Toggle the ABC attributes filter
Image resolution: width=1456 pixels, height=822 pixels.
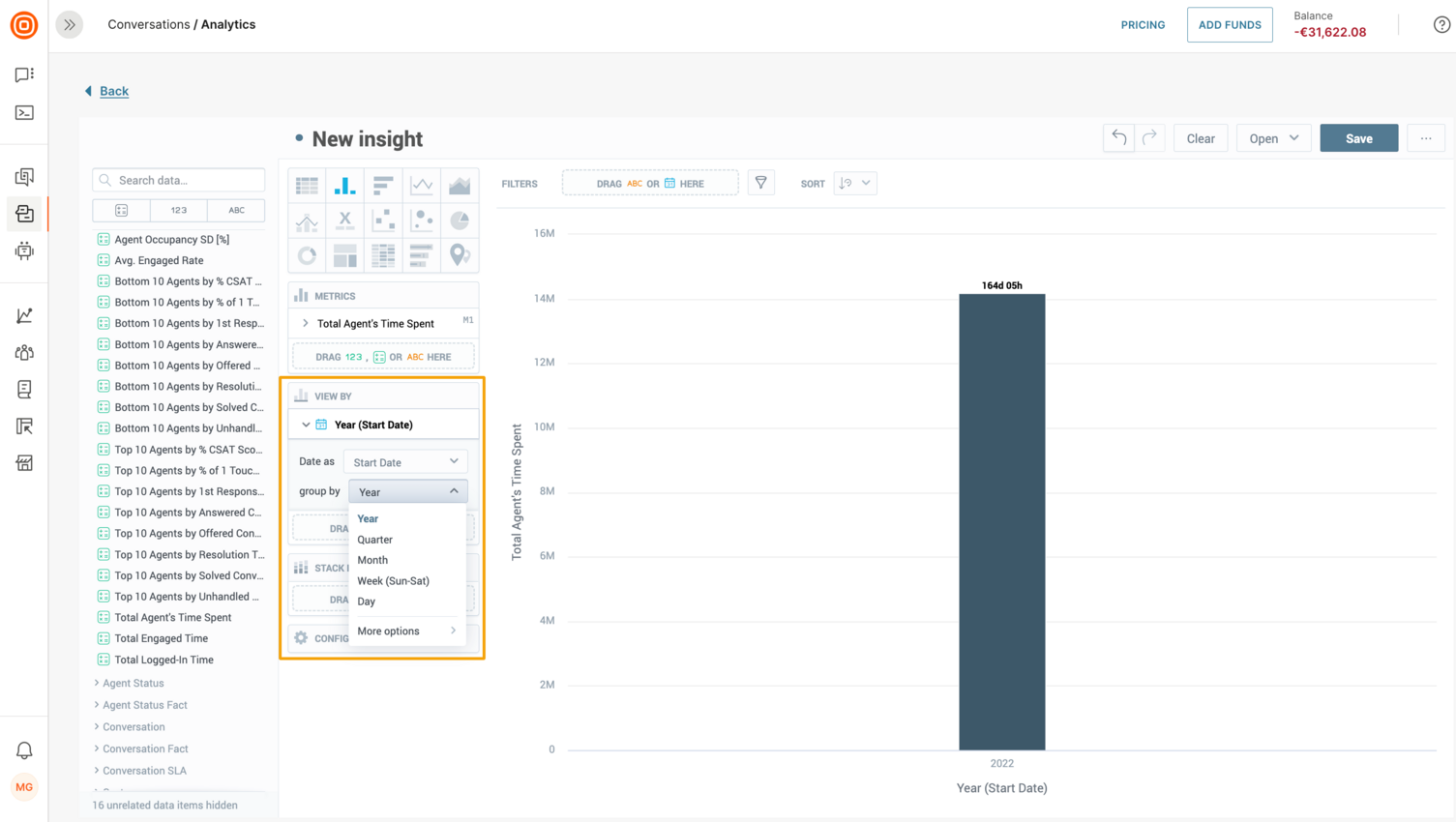click(x=237, y=210)
